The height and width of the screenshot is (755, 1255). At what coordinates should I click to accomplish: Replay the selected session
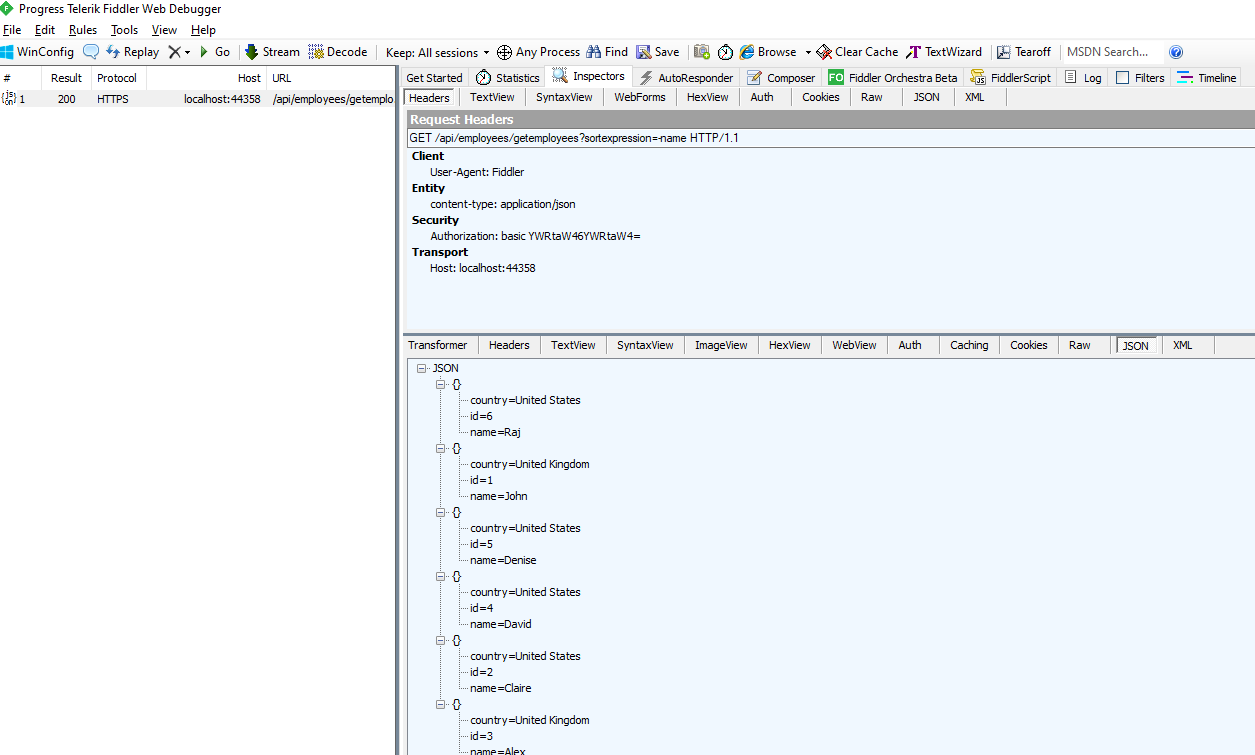tap(133, 52)
